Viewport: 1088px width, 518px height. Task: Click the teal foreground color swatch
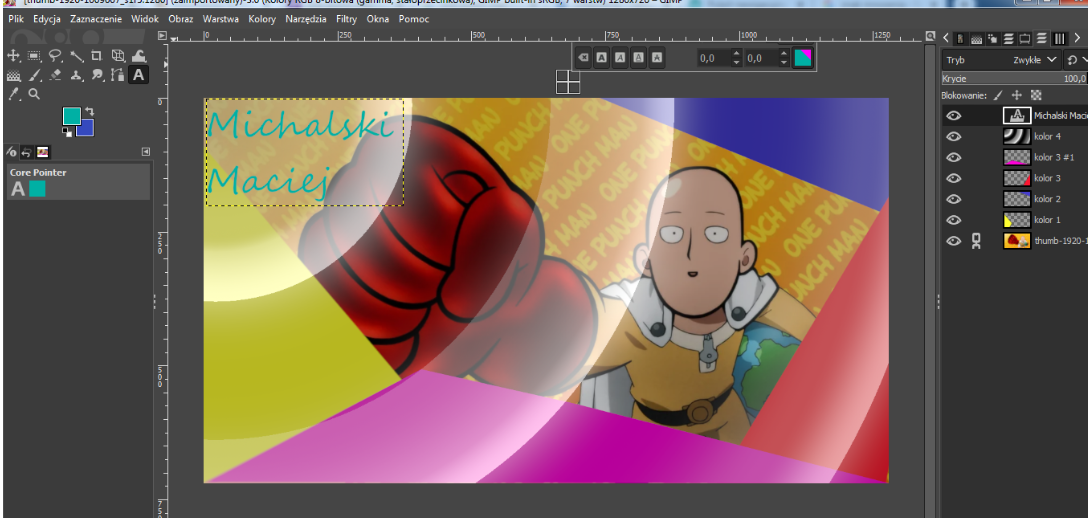point(71,116)
